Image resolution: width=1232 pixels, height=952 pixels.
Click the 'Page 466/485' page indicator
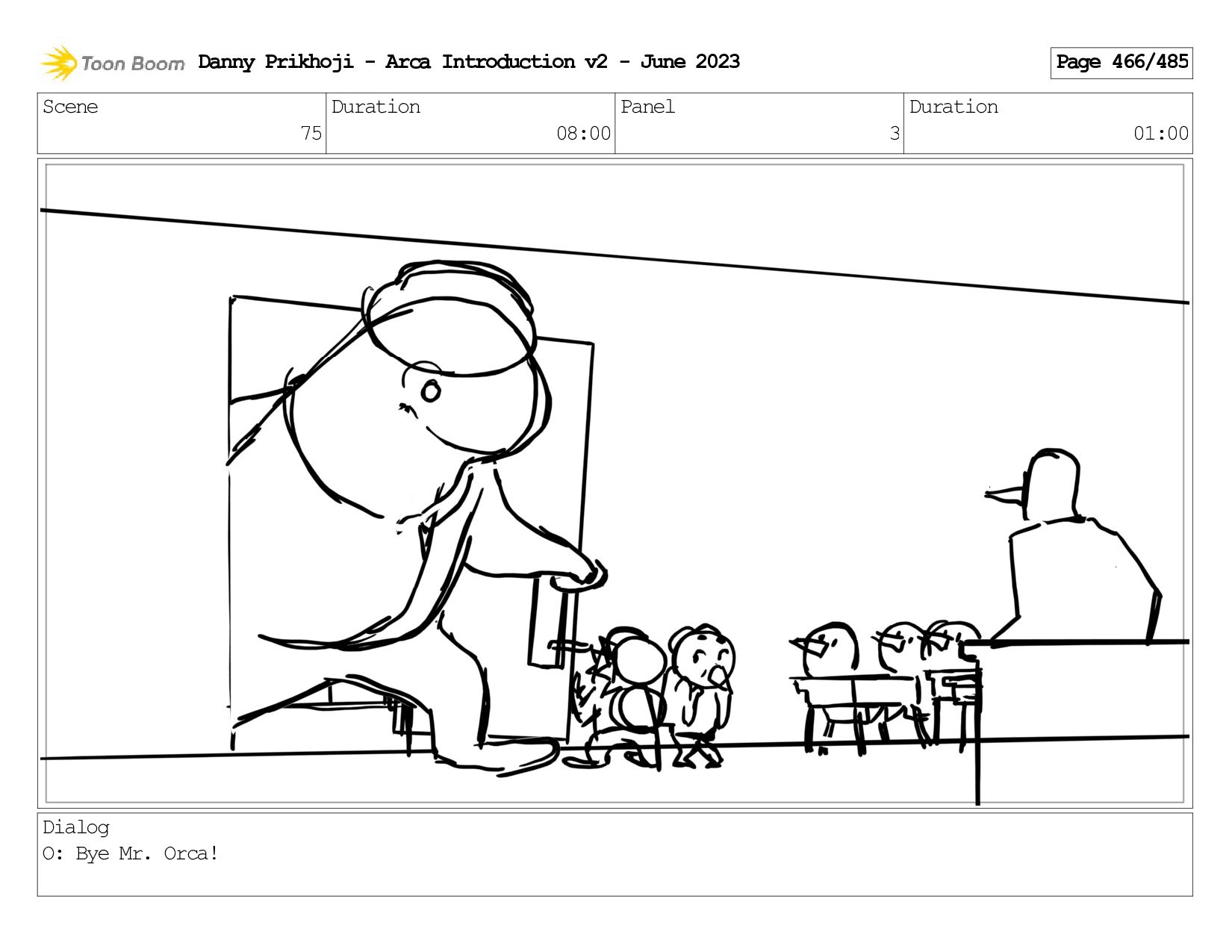(1121, 63)
